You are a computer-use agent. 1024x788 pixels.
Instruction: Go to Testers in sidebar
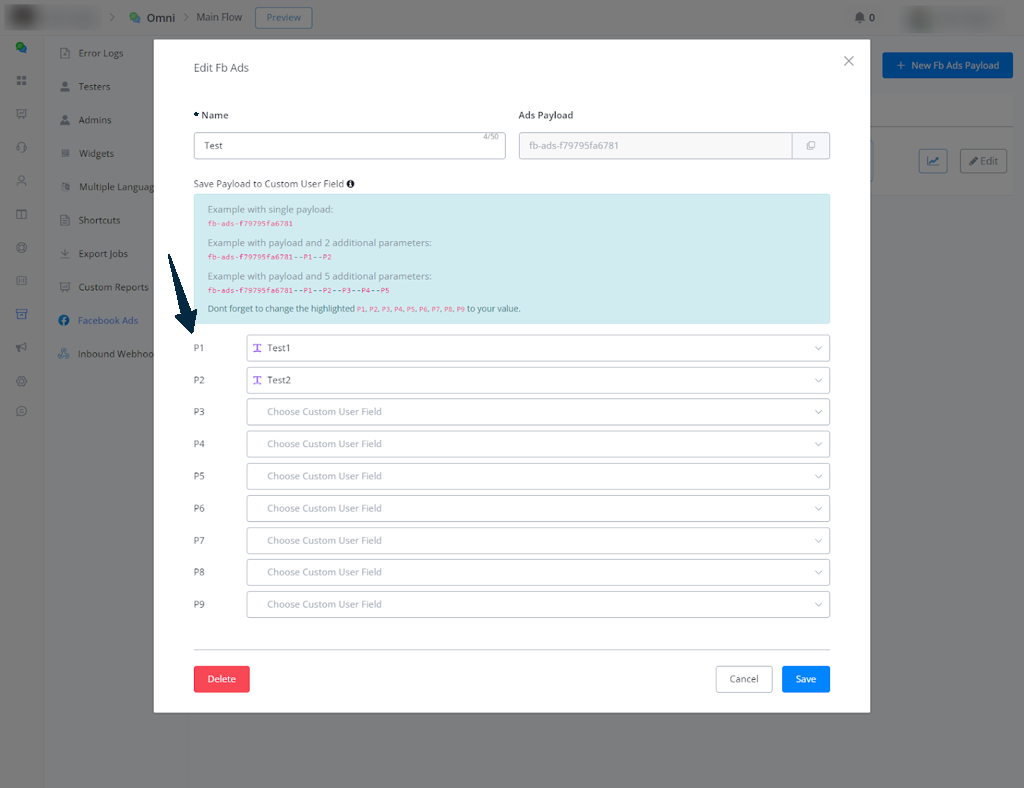point(94,87)
